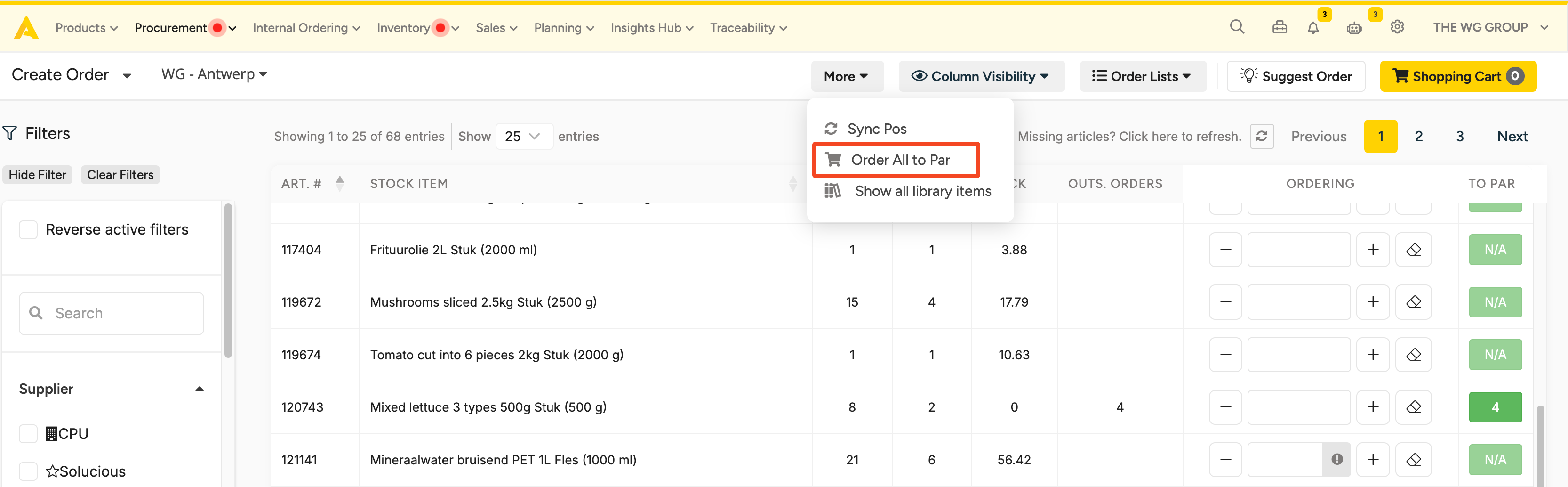Collapse the Supplier filter section
This screenshot has width=1568, height=487.
[199, 389]
